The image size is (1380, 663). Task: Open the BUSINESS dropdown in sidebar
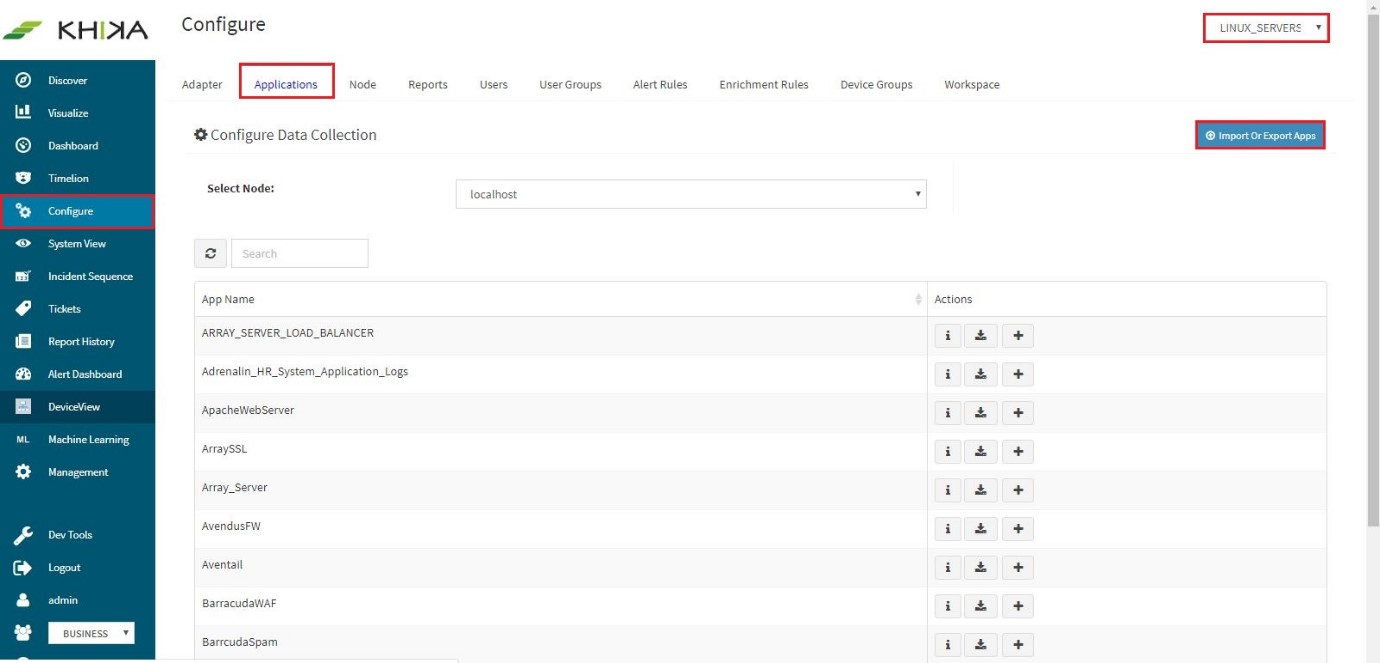click(92, 633)
